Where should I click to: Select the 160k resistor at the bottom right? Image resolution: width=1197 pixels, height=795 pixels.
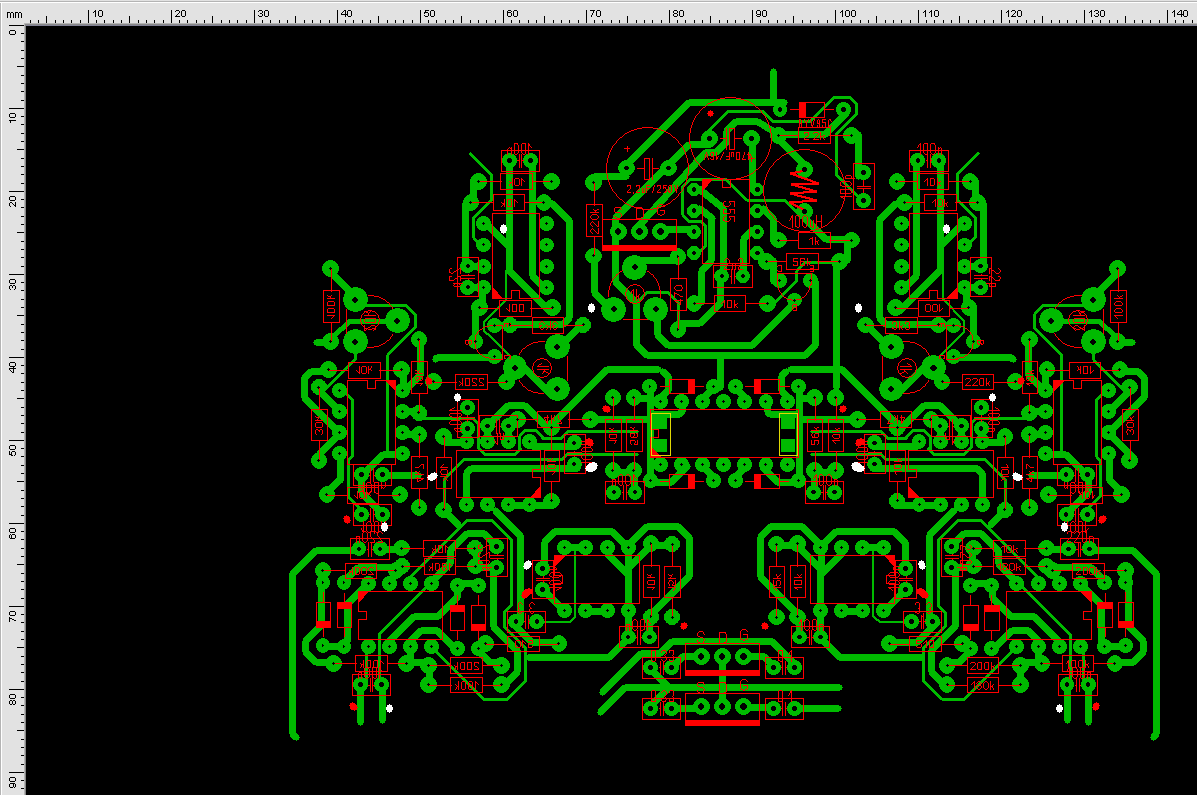pos(982,686)
